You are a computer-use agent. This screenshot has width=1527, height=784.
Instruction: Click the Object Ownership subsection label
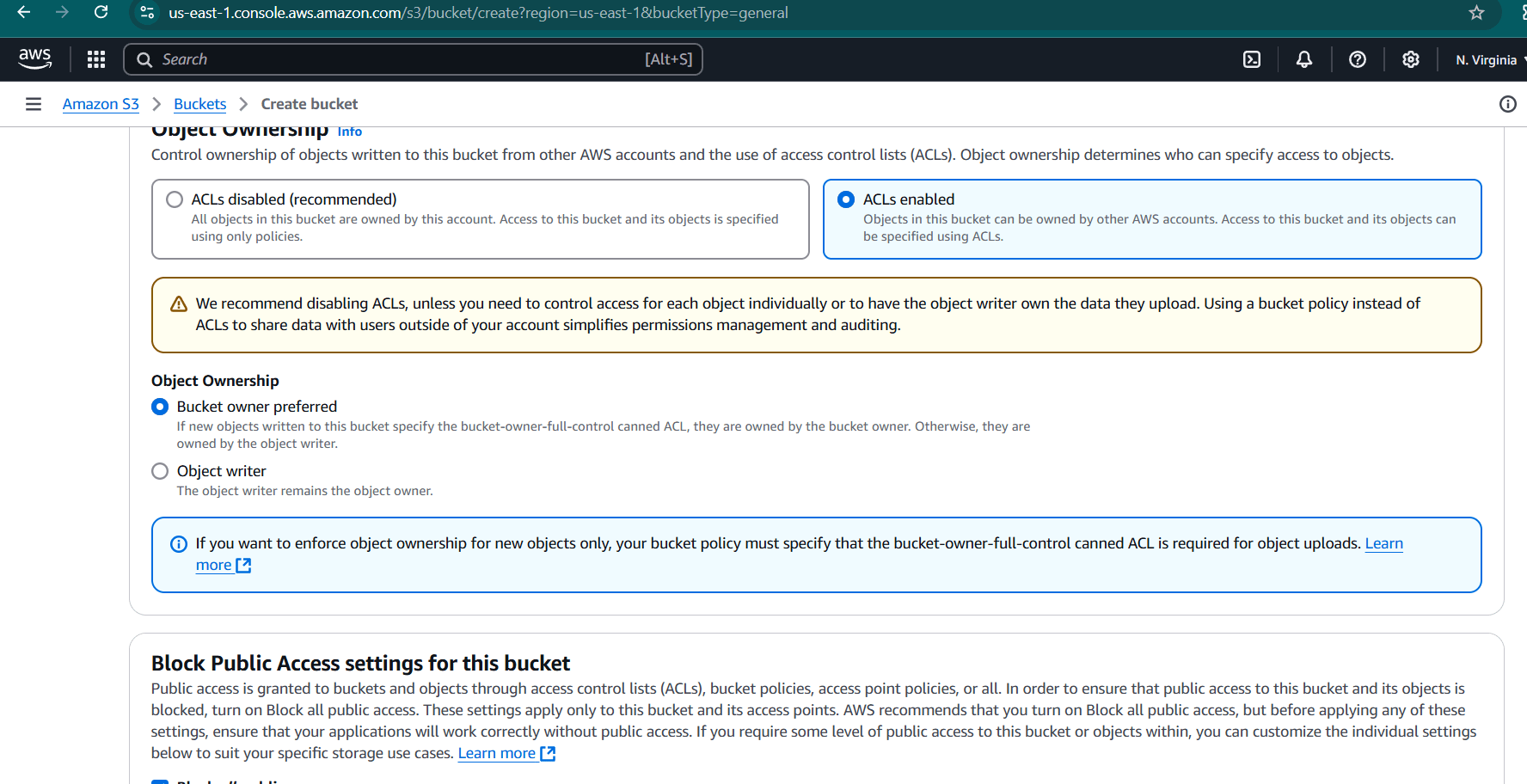(215, 381)
